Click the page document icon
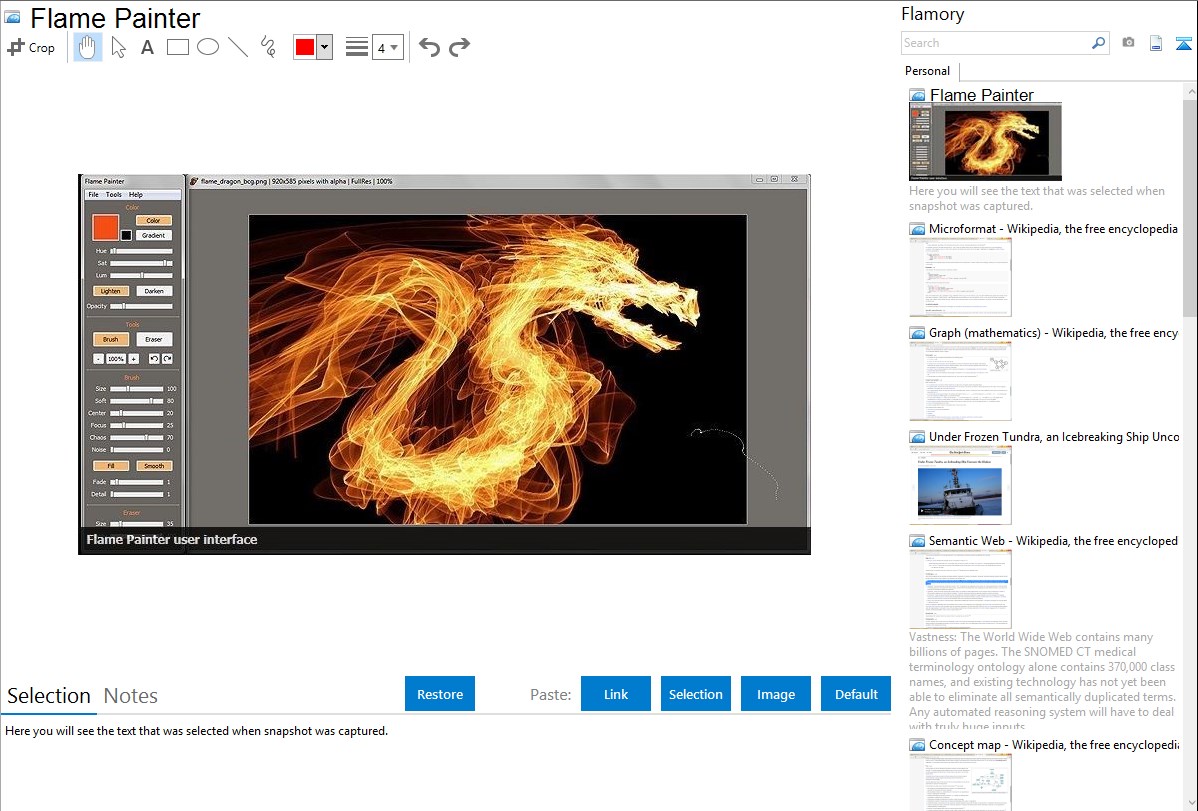The height and width of the screenshot is (811, 1198). 1156,43
